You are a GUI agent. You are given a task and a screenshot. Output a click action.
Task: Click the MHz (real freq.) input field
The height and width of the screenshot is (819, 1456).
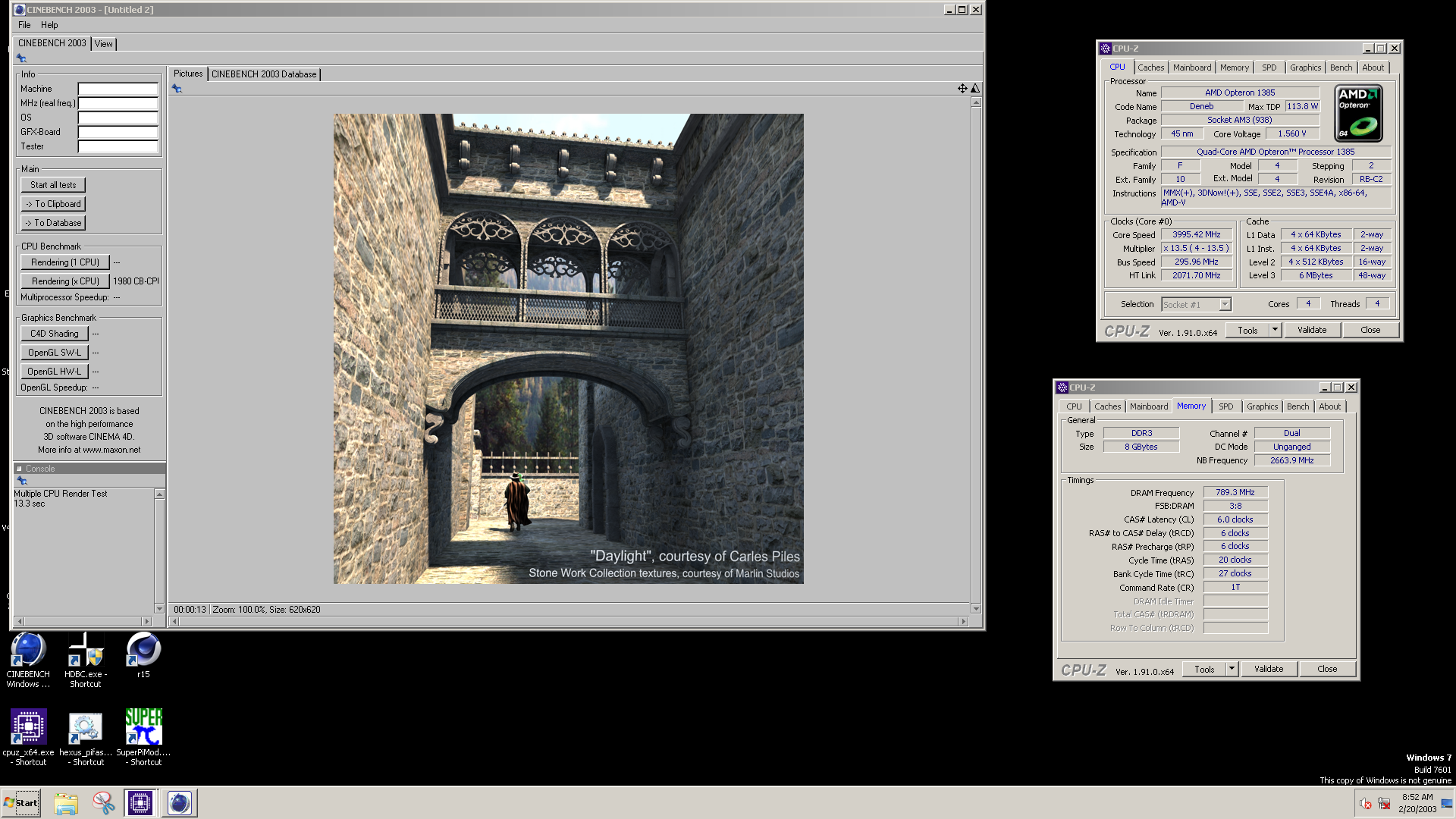(118, 103)
